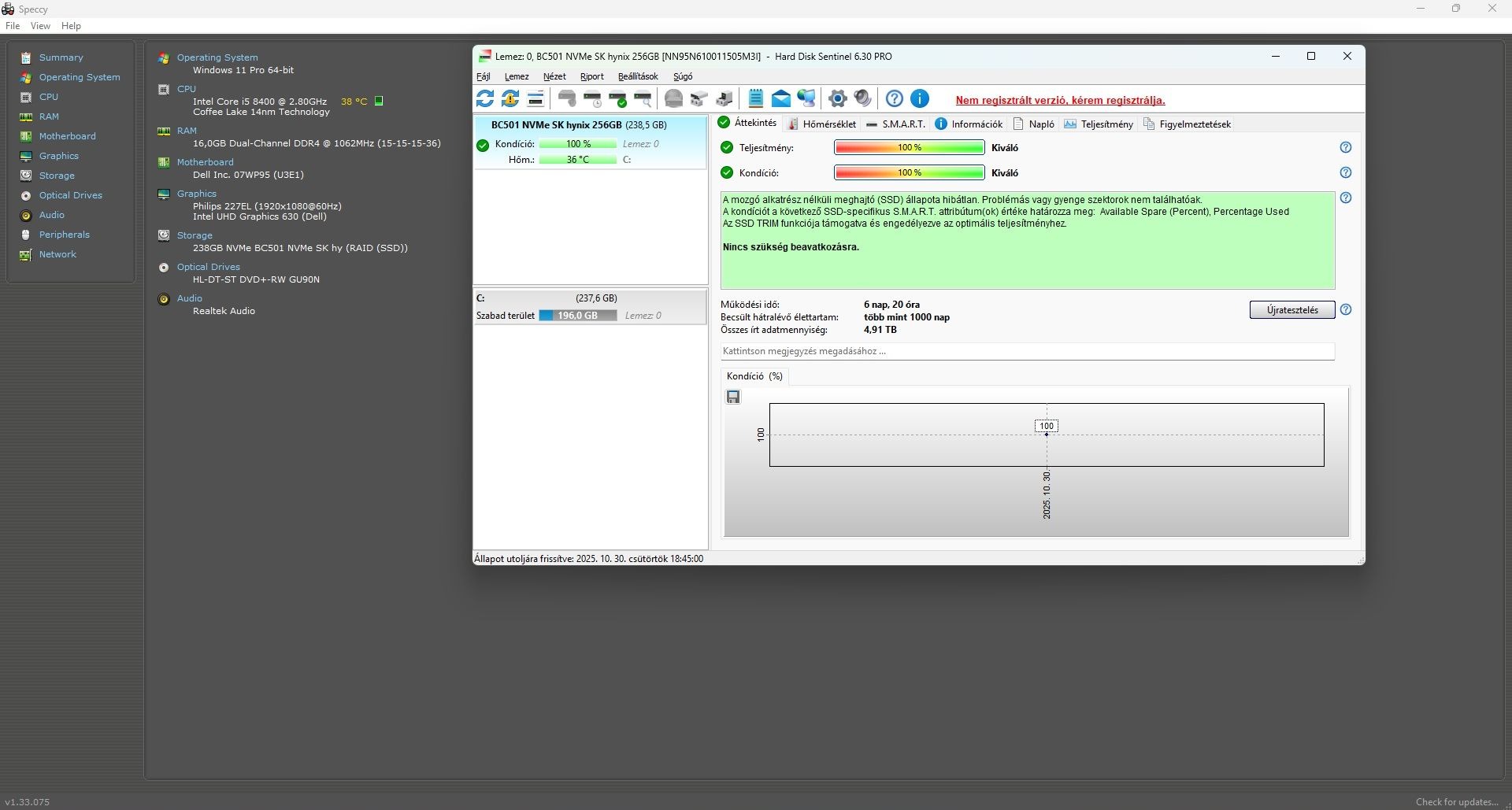Click the globe with monitor toolbar icon
This screenshot has height=810, width=1512.
tap(806, 98)
